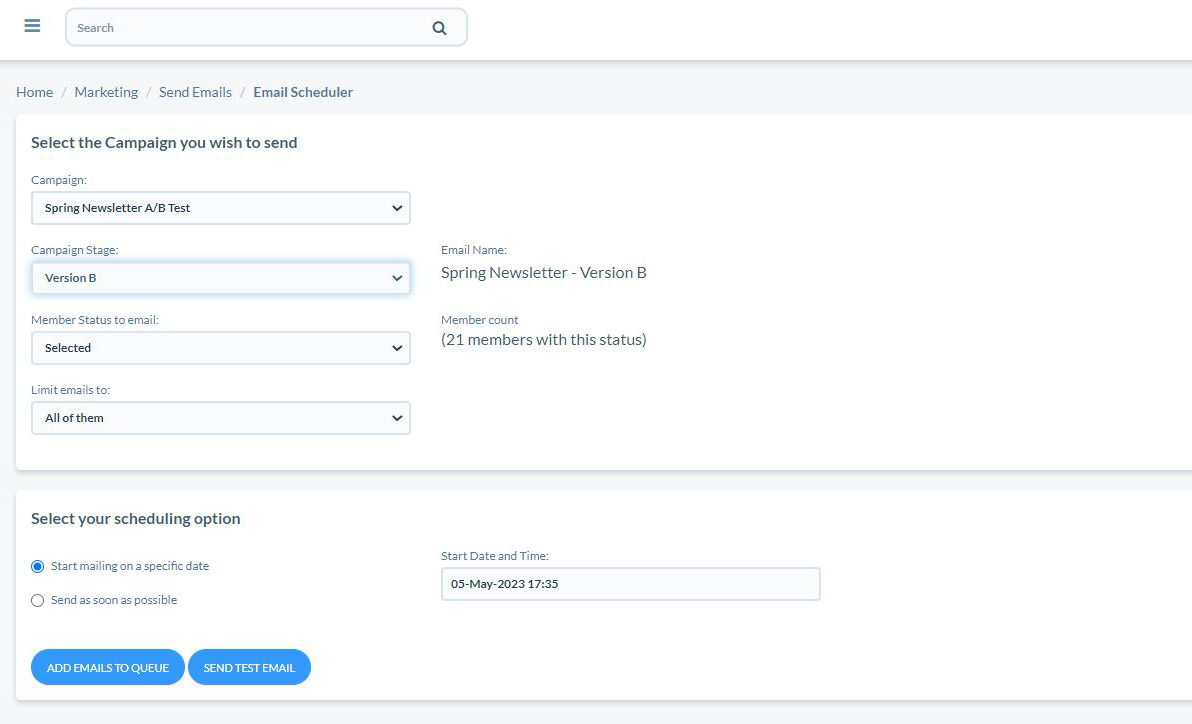This screenshot has width=1192, height=724.
Task: Click the 'Member count' label
Action: [480, 320]
